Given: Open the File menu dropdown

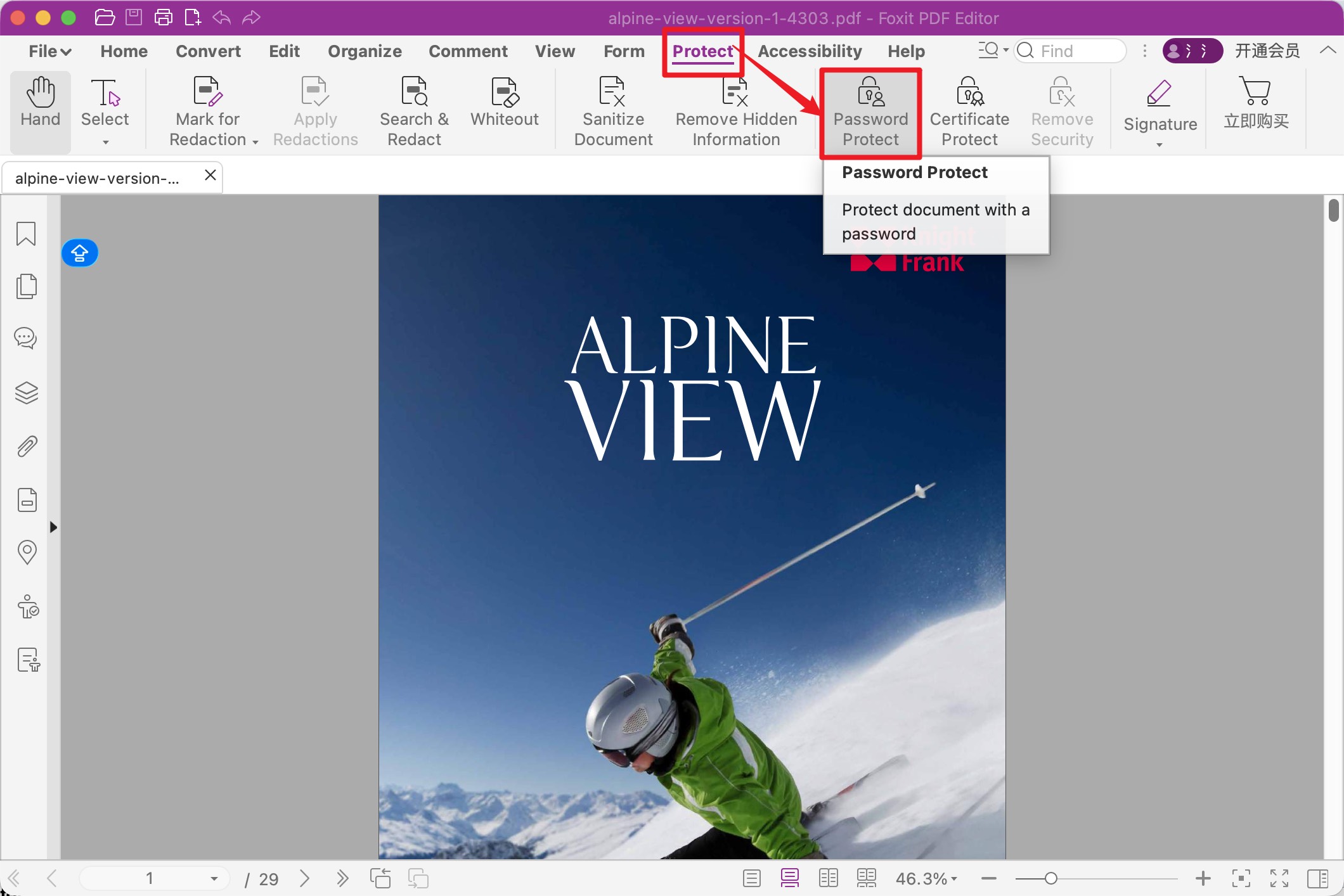Looking at the screenshot, I should point(49,51).
